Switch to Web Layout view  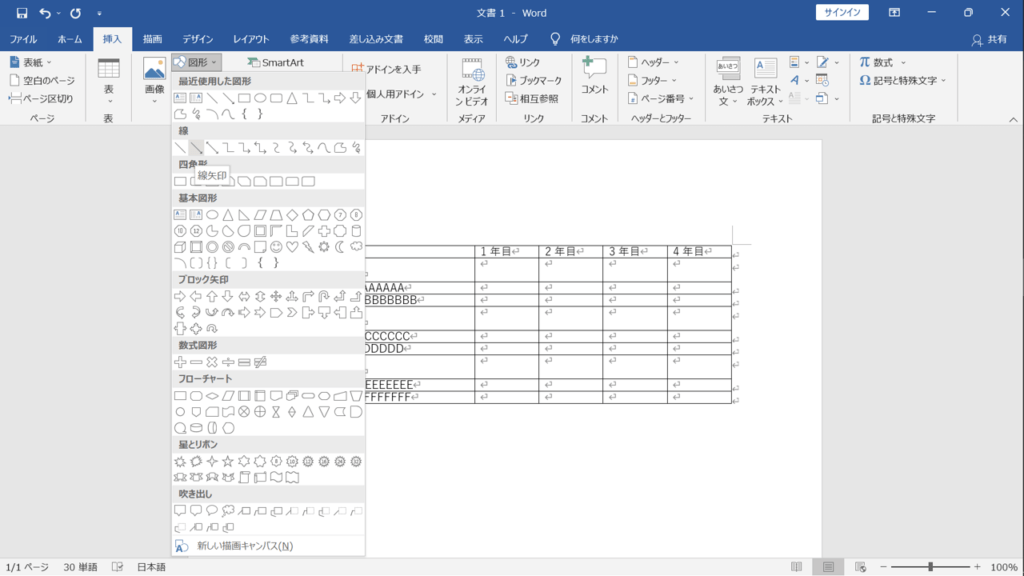coord(861,567)
